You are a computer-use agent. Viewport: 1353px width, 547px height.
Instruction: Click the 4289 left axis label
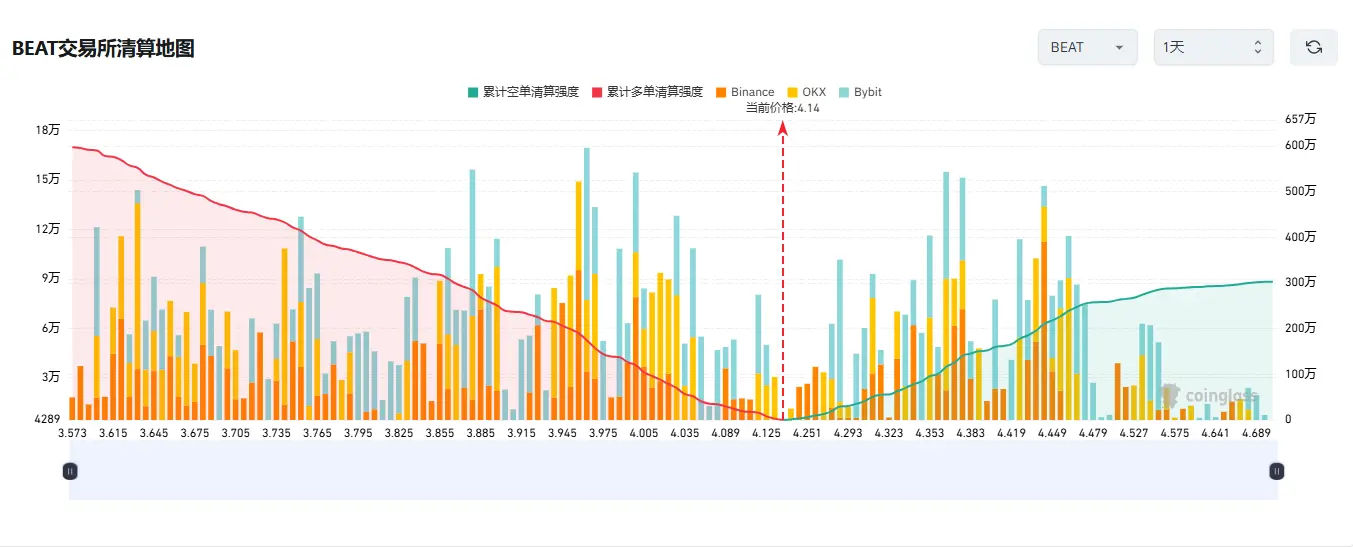tap(48, 418)
